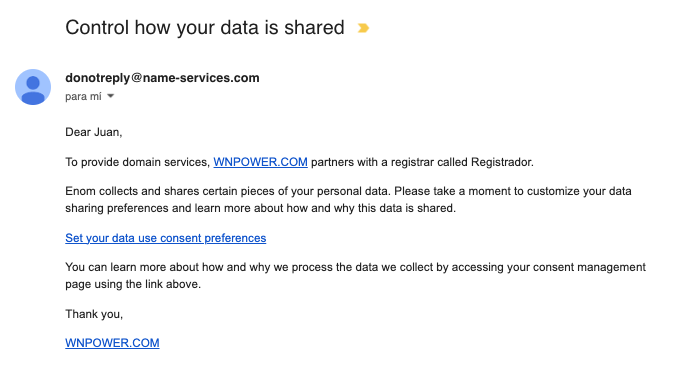Select sender address donotreply@name-services.com
This screenshot has width=681, height=374.
(x=162, y=78)
